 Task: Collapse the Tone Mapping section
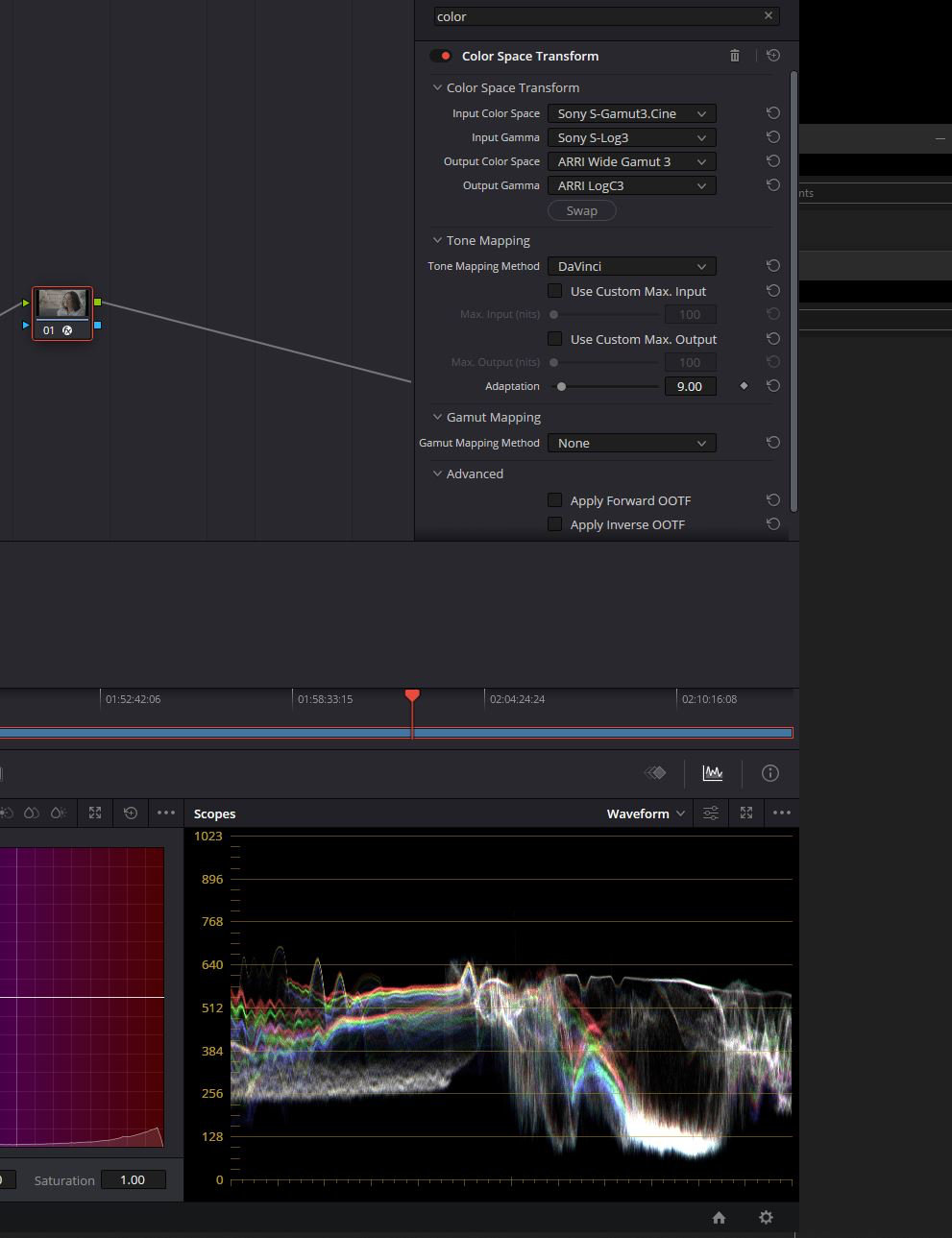point(437,240)
